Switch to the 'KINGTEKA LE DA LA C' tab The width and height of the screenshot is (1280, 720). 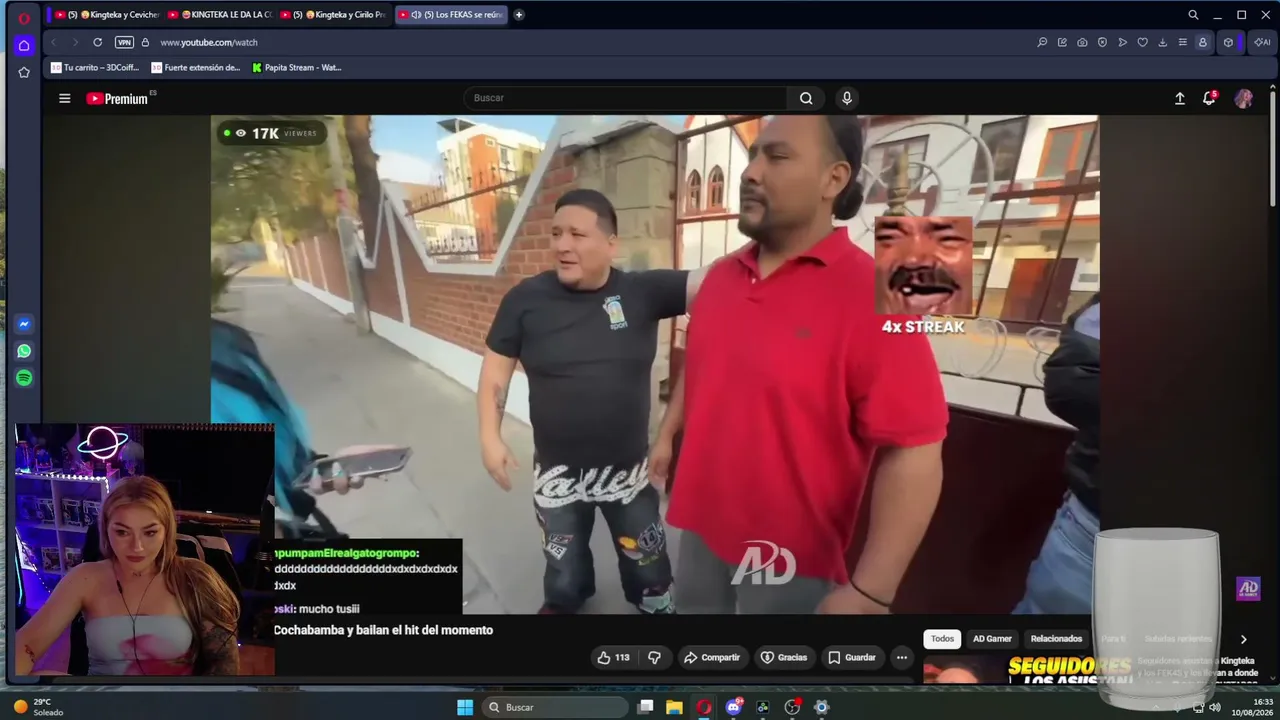pyautogui.click(x=220, y=15)
